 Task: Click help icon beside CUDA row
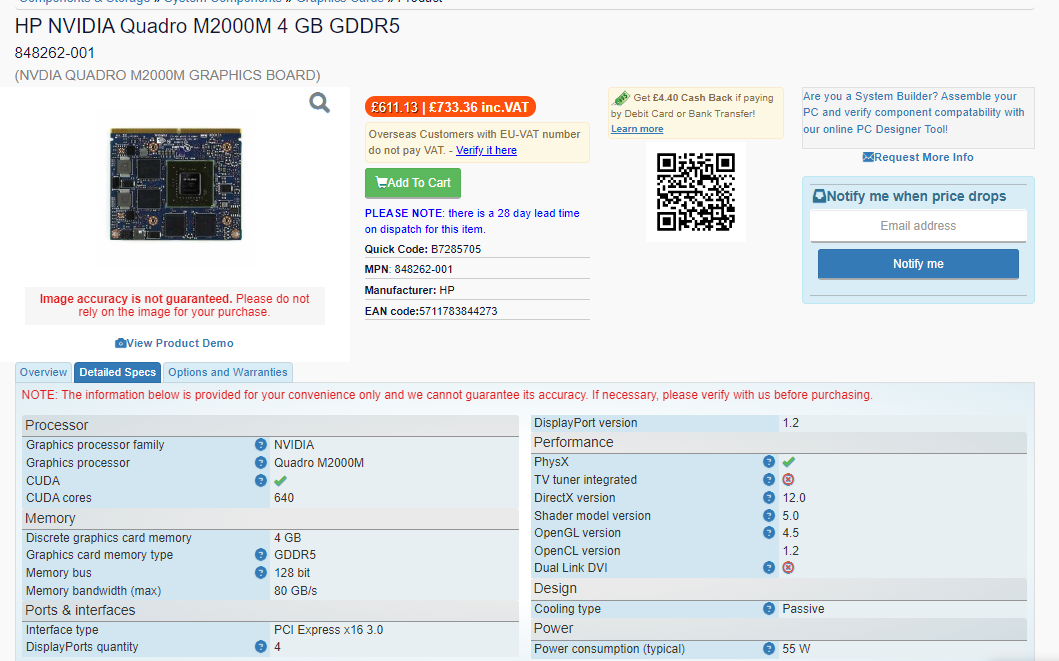(x=260, y=481)
